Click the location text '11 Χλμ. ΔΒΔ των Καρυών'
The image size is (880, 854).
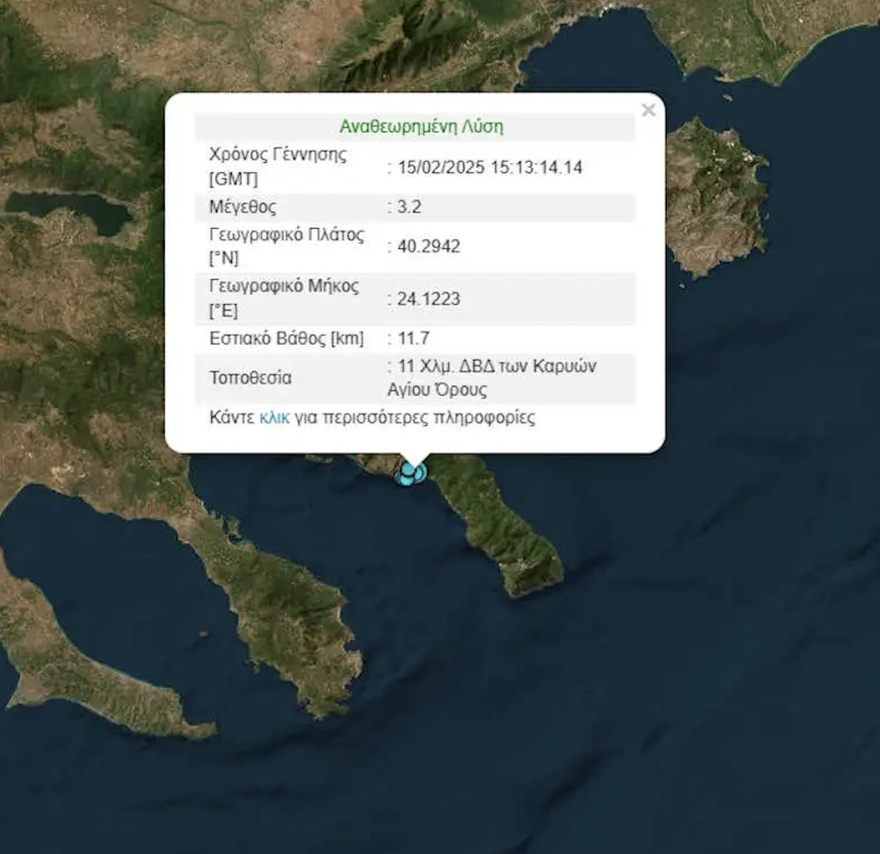point(496,366)
